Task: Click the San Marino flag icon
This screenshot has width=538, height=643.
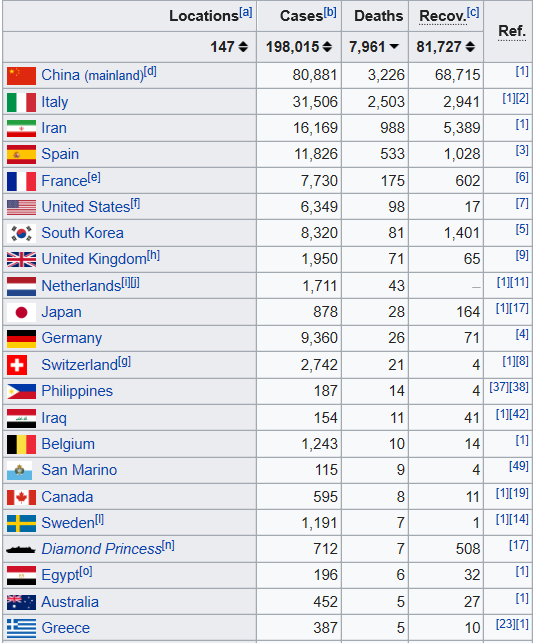Action: [x=19, y=471]
